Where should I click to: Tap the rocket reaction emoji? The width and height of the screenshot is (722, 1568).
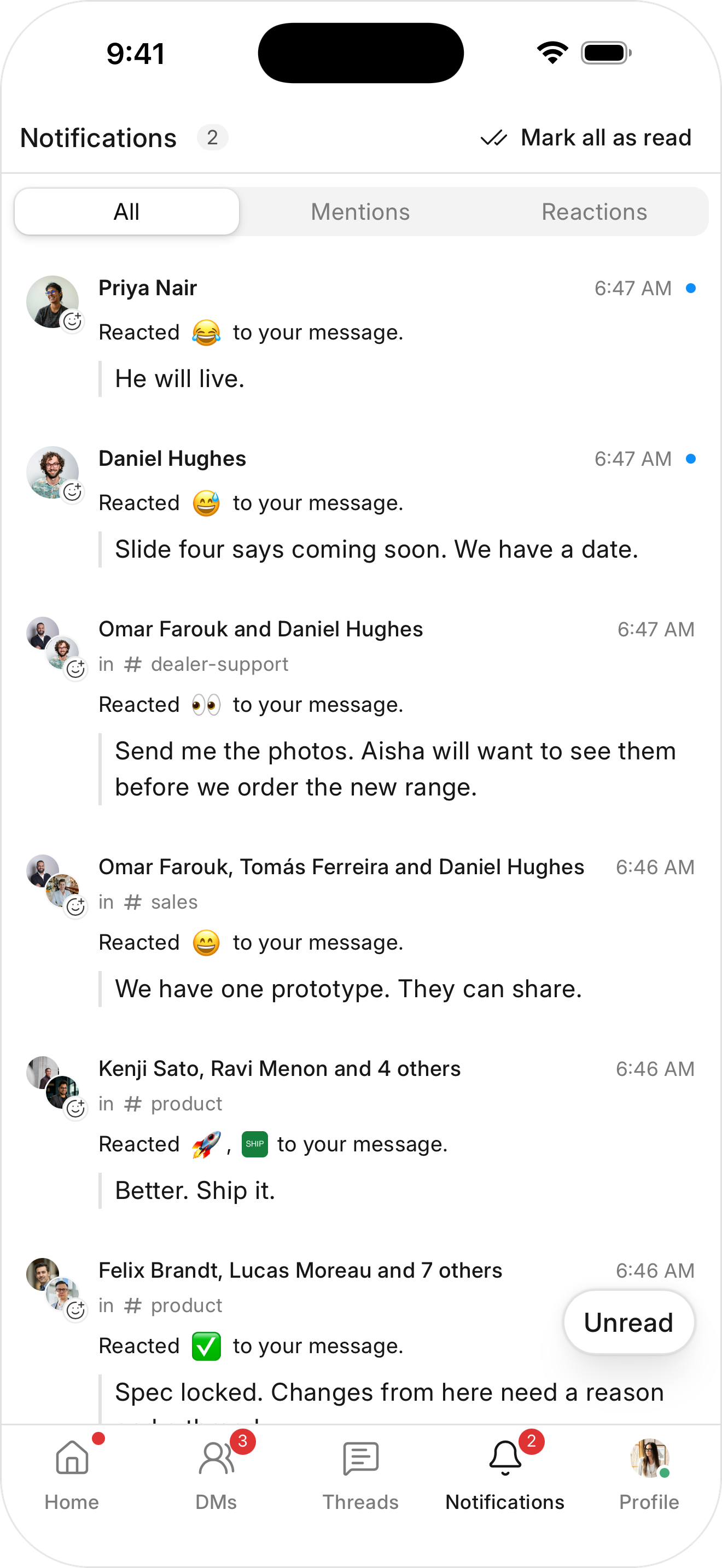point(206,1144)
